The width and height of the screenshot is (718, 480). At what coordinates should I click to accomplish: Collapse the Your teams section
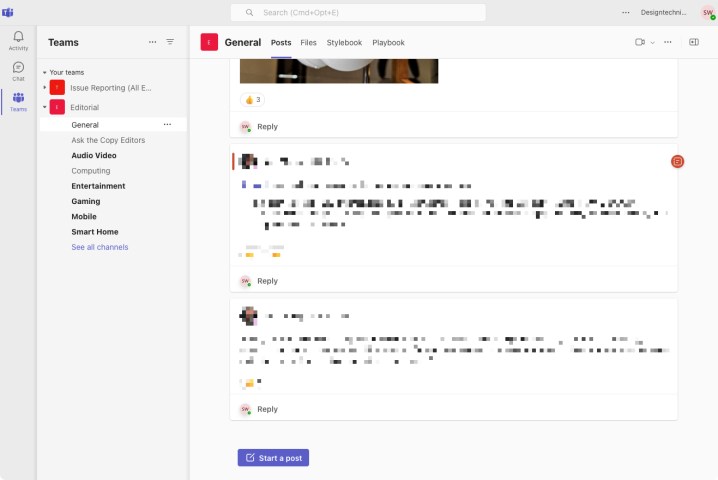click(44, 72)
